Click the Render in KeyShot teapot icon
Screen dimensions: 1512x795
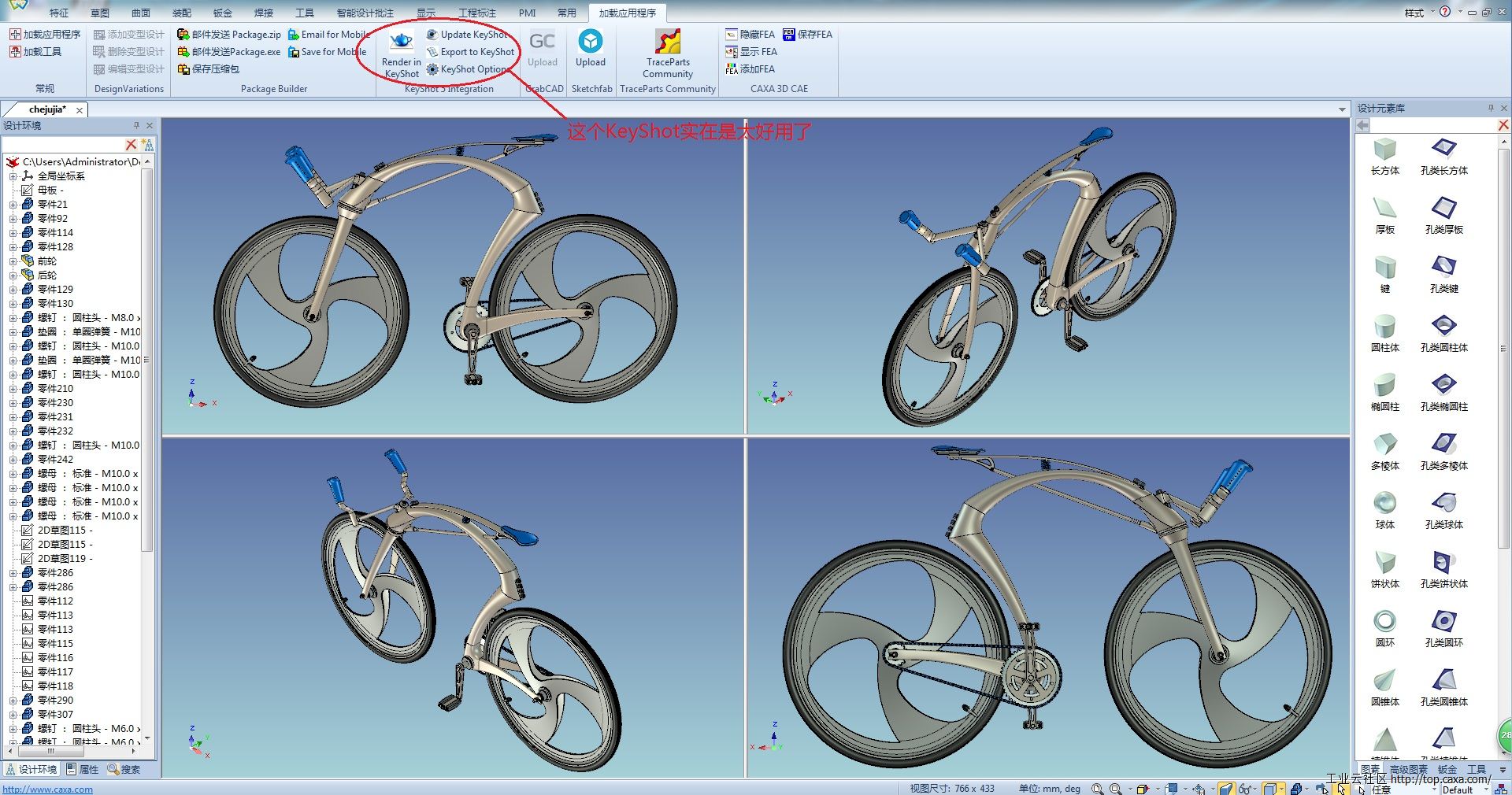402,42
